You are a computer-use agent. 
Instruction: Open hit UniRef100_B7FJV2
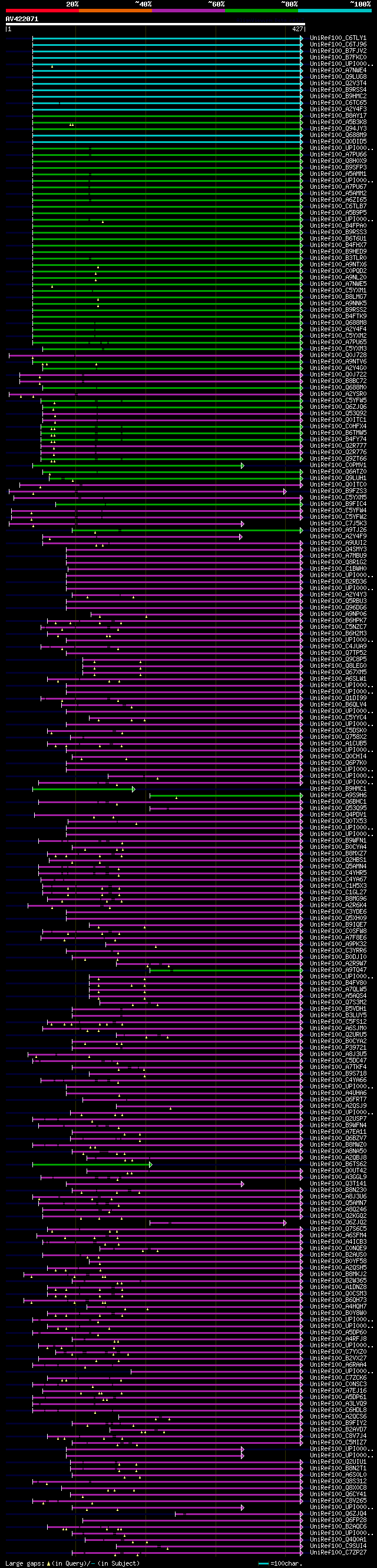338,51
